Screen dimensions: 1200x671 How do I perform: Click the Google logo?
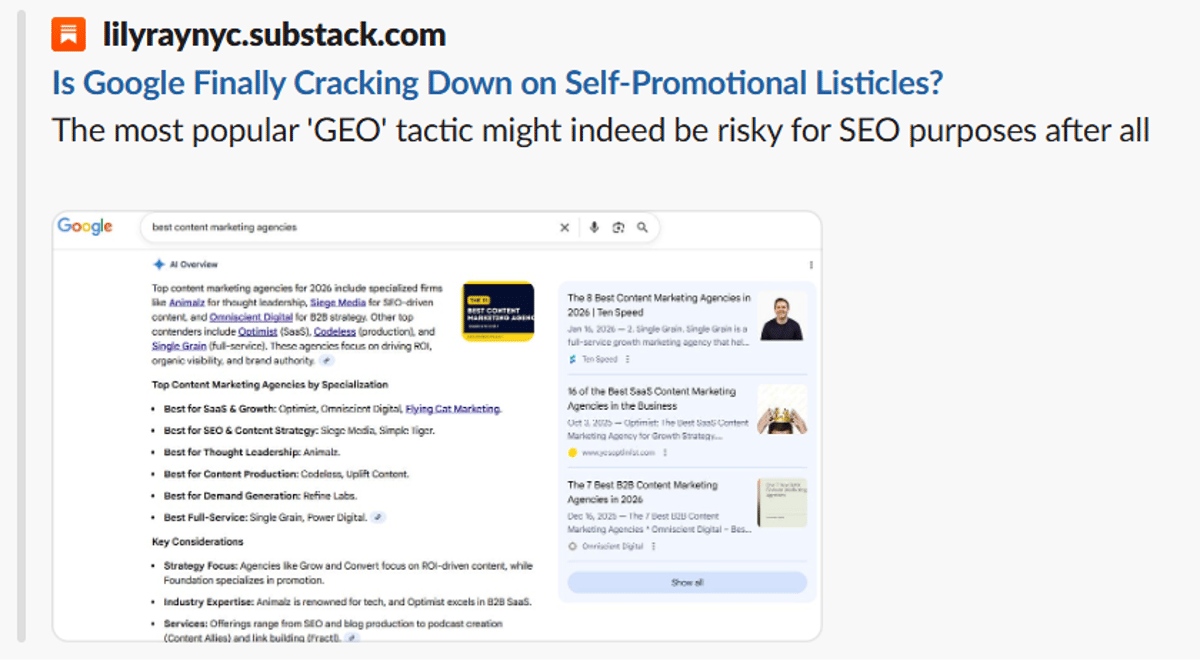(85, 227)
